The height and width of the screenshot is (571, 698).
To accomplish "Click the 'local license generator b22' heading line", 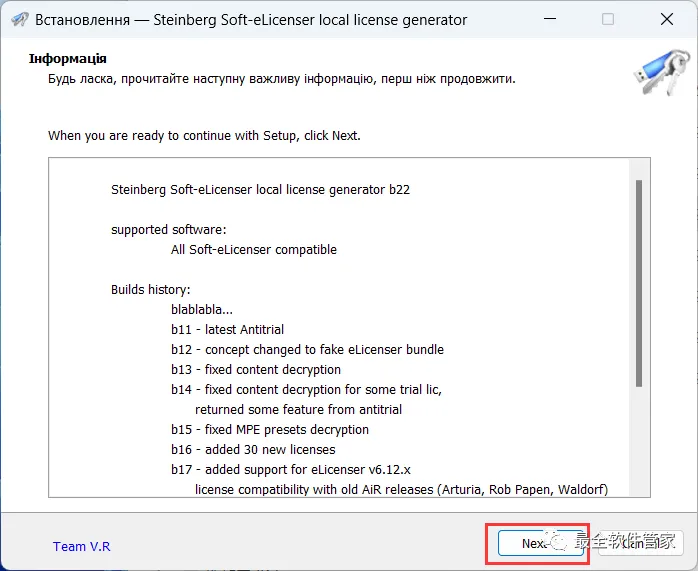I will pyautogui.click(x=260, y=190).
